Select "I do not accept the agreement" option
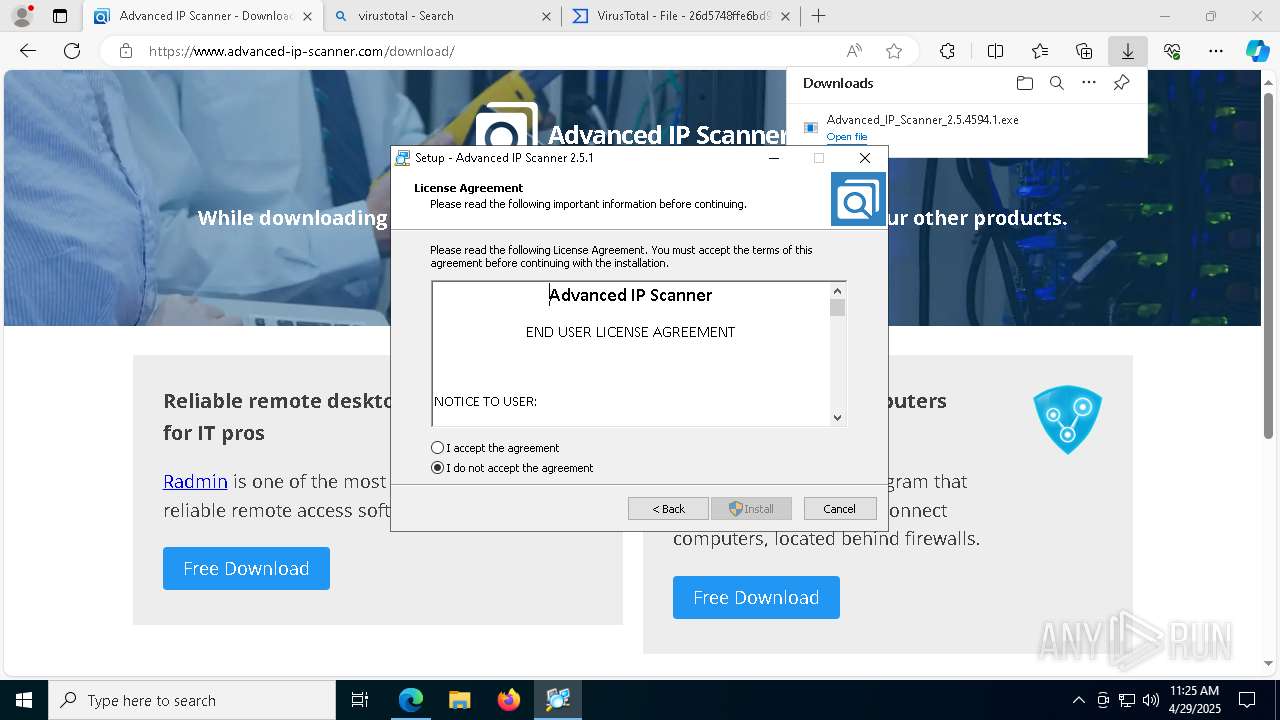Viewport: 1280px width, 720px height. [512, 468]
